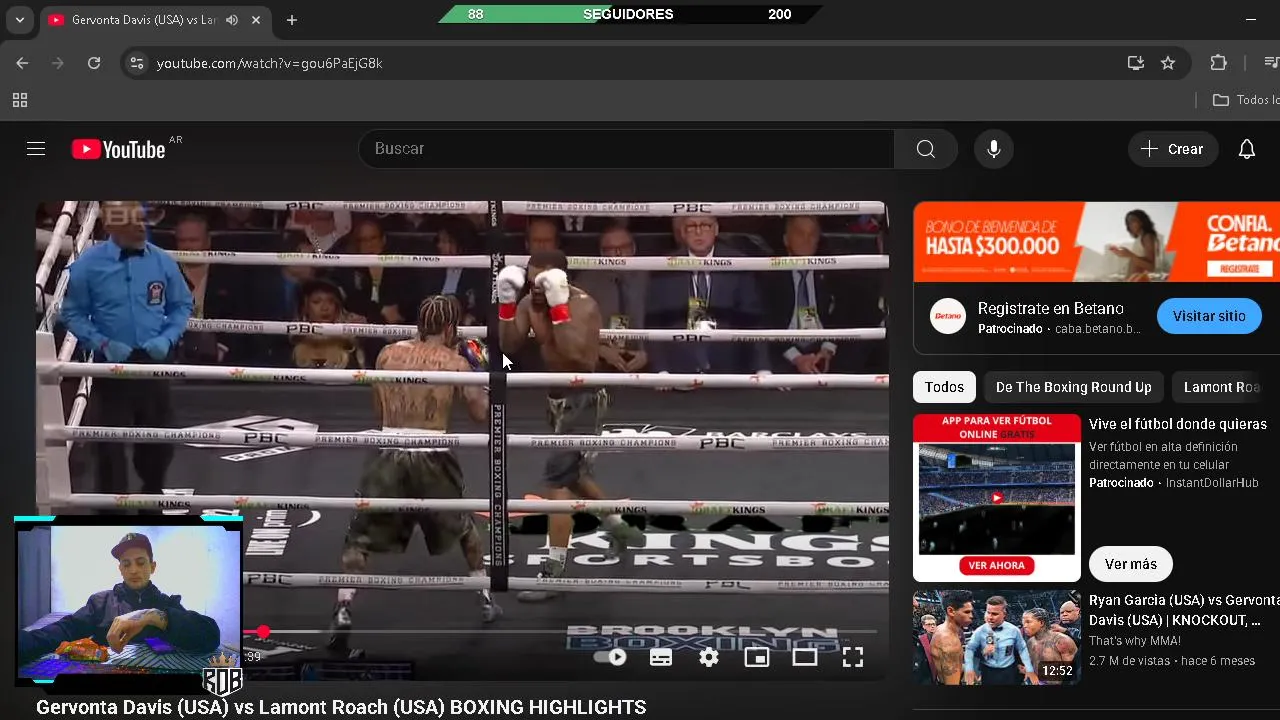Open a new browser tab
This screenshot has width=1280, height=720.
tap(292, 20)
